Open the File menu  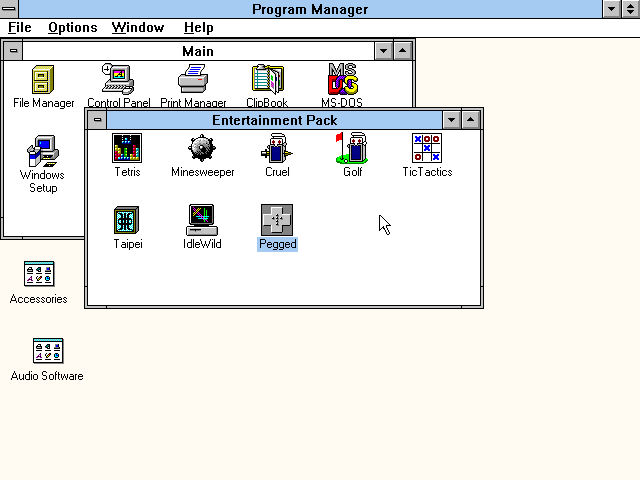tap(20, 28)
